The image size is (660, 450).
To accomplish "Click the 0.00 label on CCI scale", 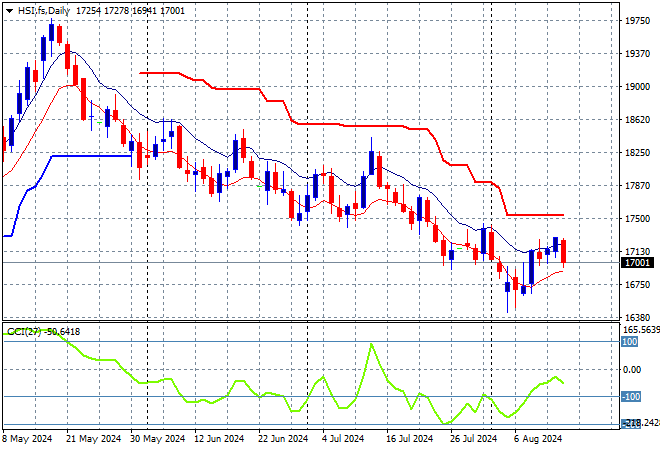I will pyautogui.click(x=632, y=370).
